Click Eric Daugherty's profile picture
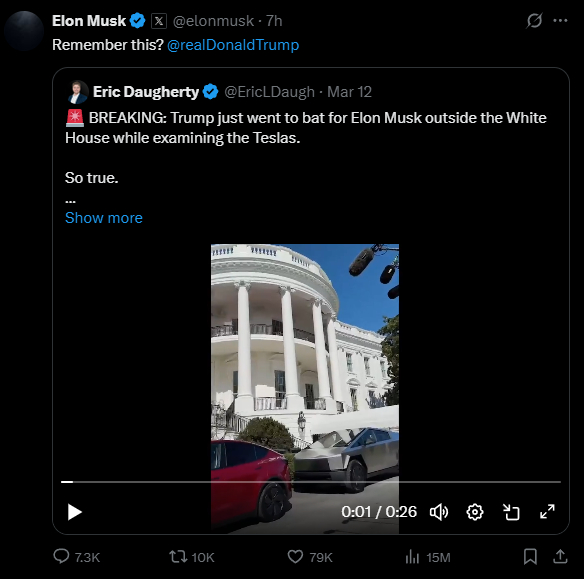The width and height of the screenshot is (584, 579). coord(78,92)
